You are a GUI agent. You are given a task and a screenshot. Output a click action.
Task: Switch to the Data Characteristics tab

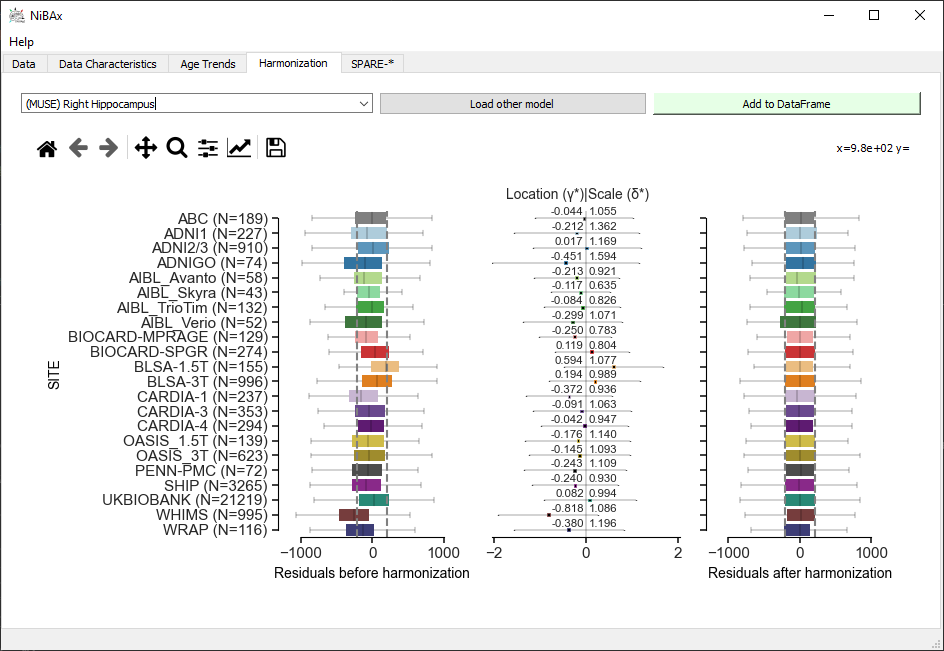click(x=108, y=64)
